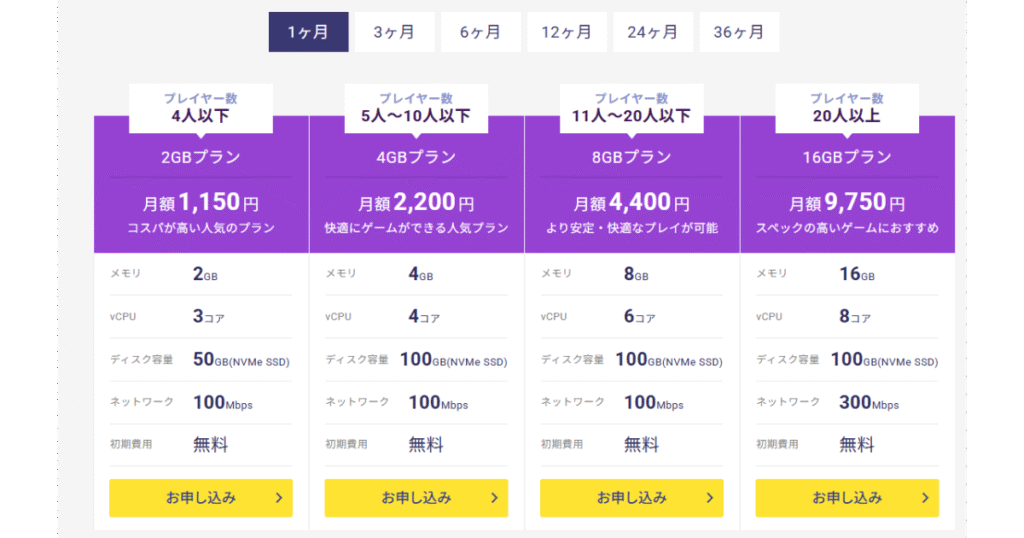Open the 36ヶ月 contract tab

click(x=739, y=32)
